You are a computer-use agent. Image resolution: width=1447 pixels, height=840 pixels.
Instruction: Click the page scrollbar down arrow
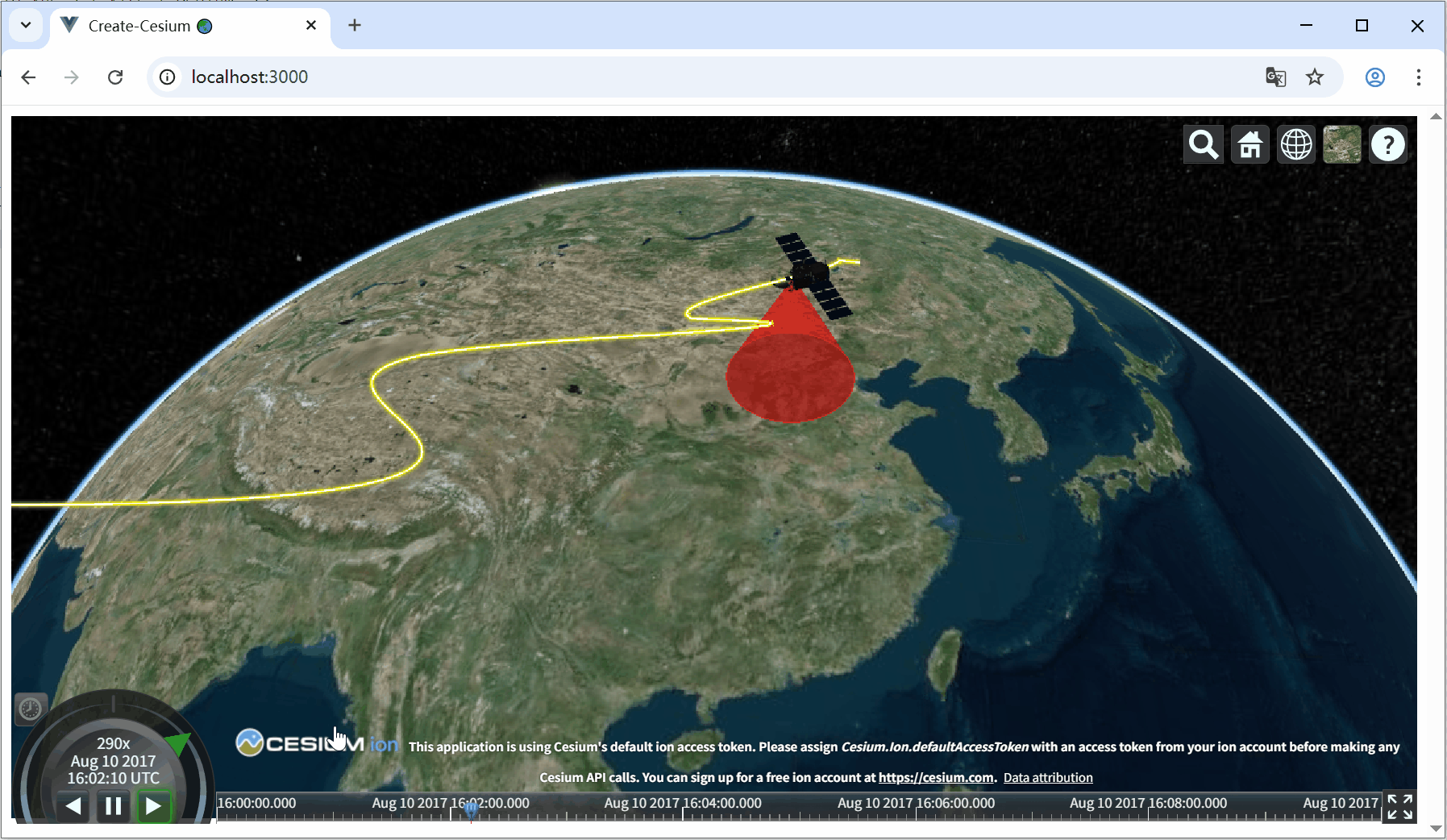(1436, 829)
